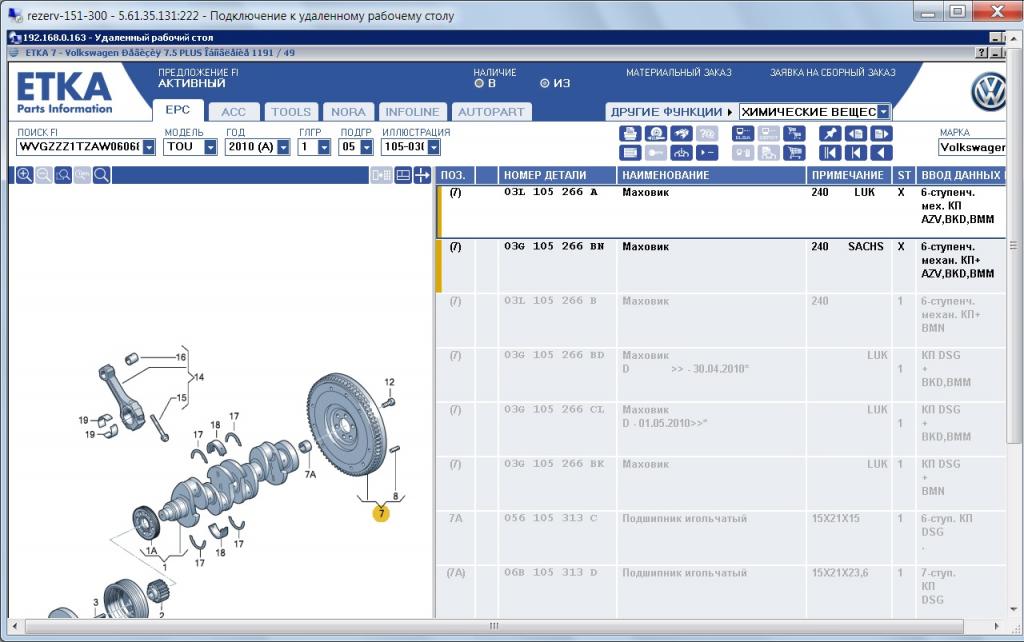Open the ГЛГР dropdown showing 1
The width and height of the screenshot is (1024, 642).
click(324, 147)
